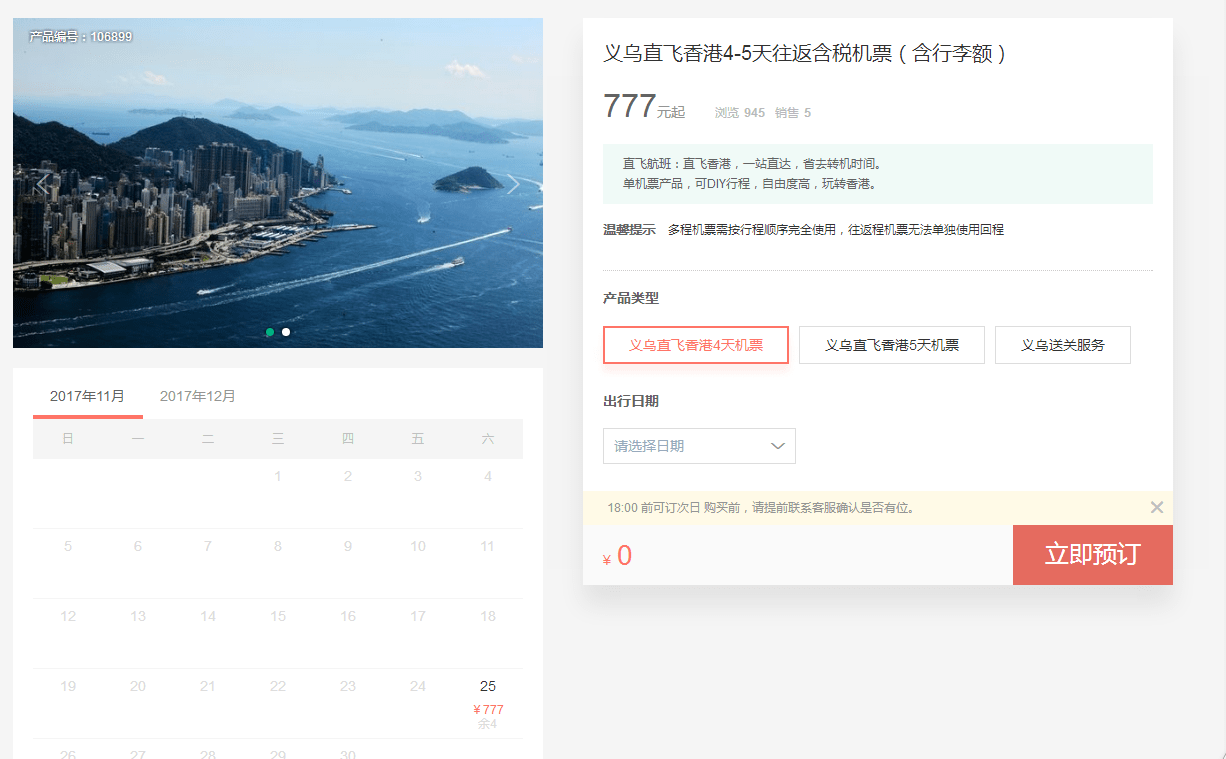The width and height of the screenshot is (1226, 759).
Task: Click the 浏览 945 view count
Action: 740,113
